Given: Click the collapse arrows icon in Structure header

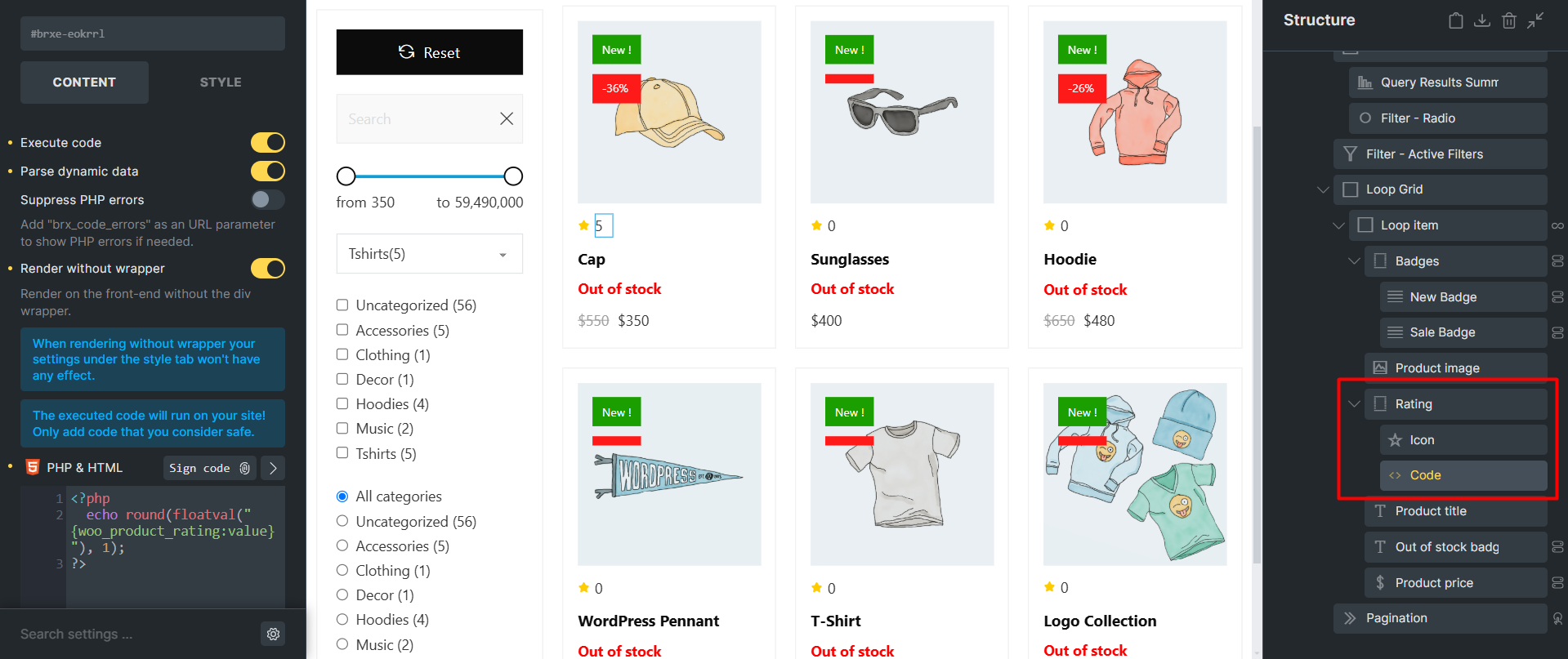Looking at the screenshot, I should point(1536,20).
